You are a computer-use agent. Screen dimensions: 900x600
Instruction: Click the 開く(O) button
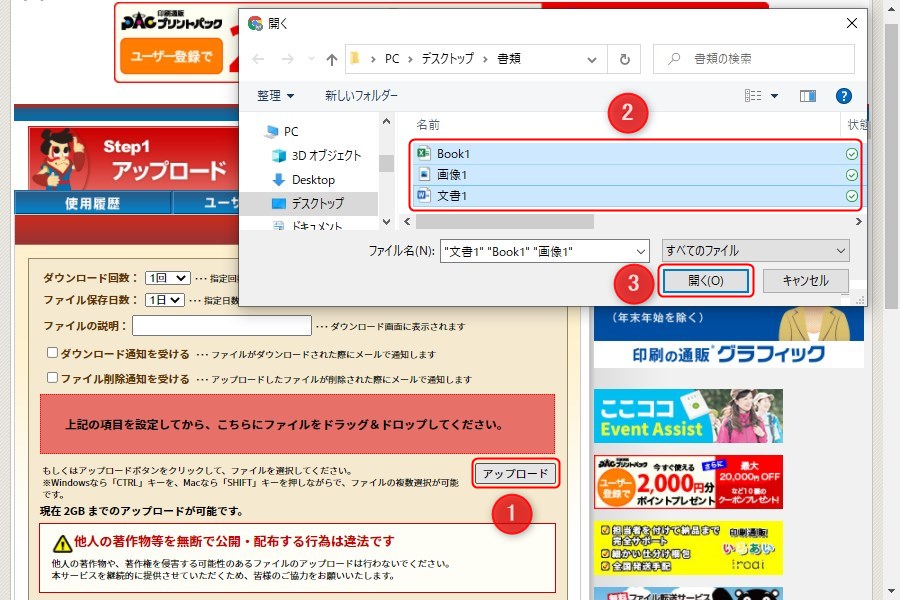pyautogui.click(x=705, y=281)
